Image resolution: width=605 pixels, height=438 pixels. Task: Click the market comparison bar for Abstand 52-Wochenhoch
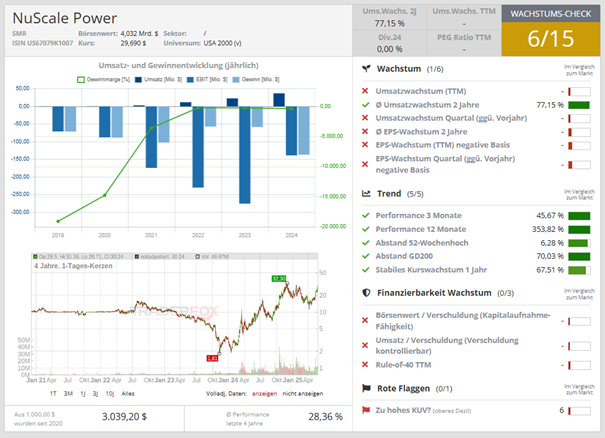click(579, 243)
